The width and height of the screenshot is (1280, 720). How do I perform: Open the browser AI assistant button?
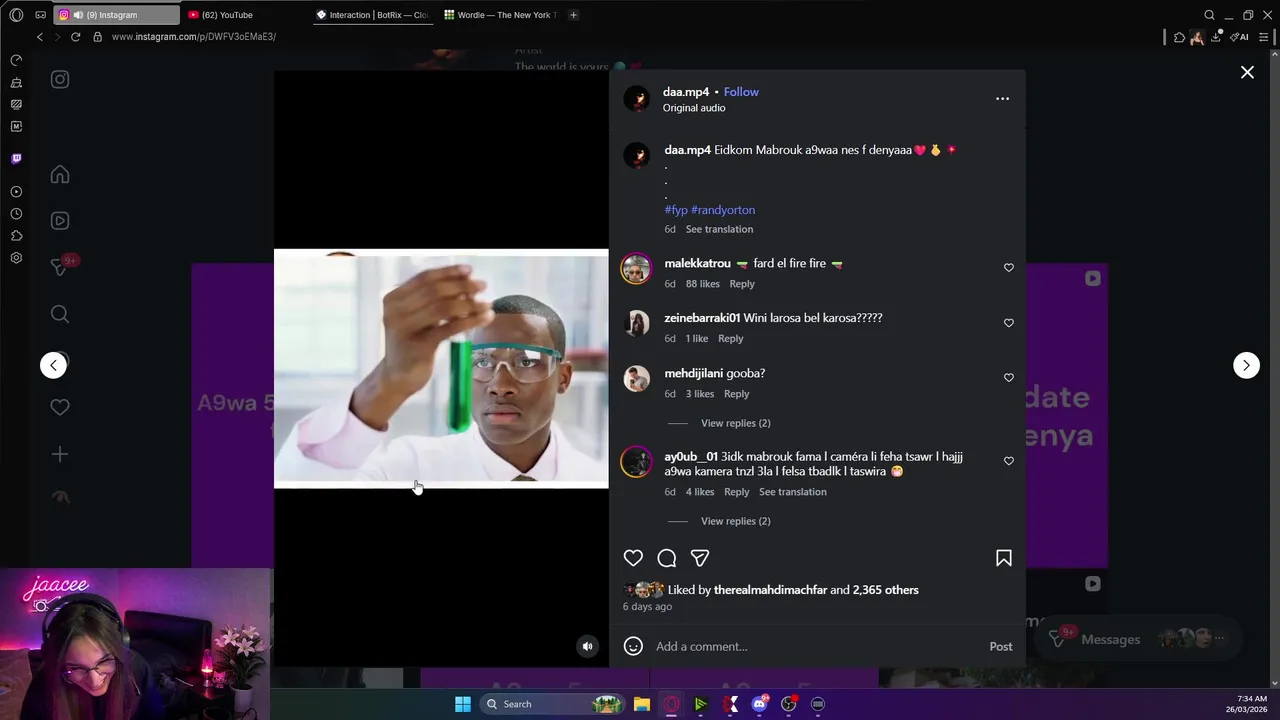(1239, 37)
